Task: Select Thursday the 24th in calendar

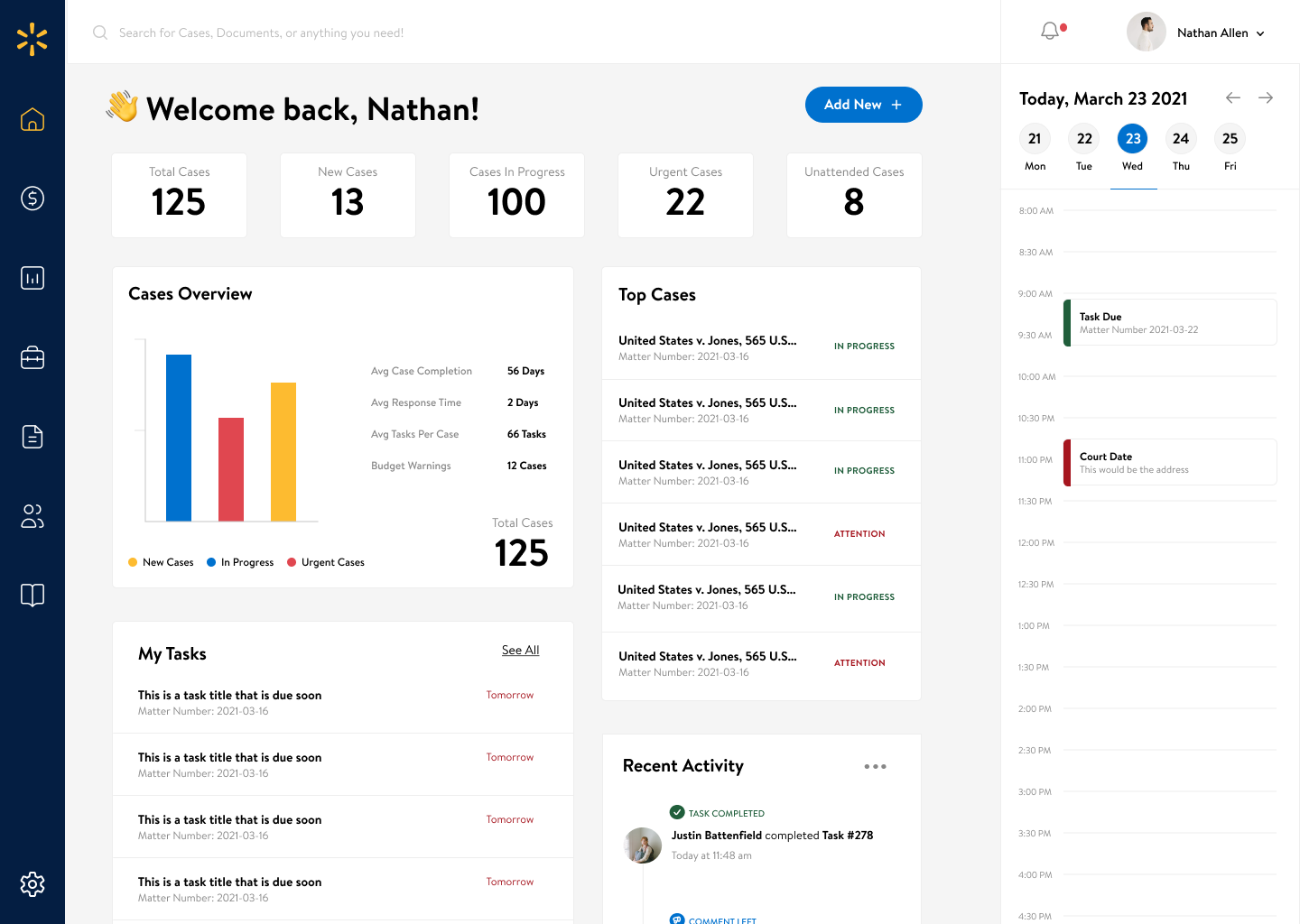Action: point(1181,139)
